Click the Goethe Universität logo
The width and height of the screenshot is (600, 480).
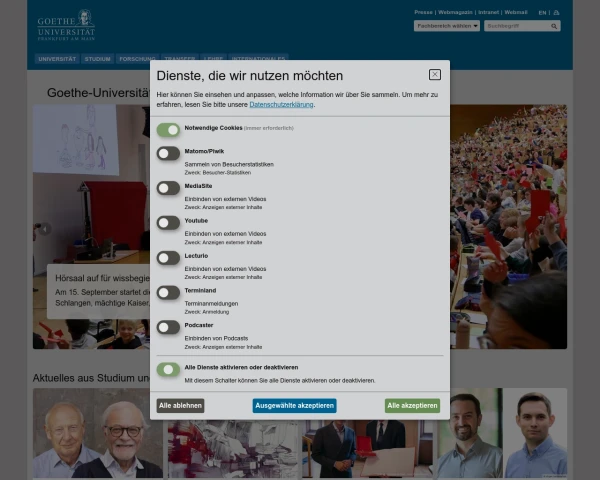pos(66,25)
